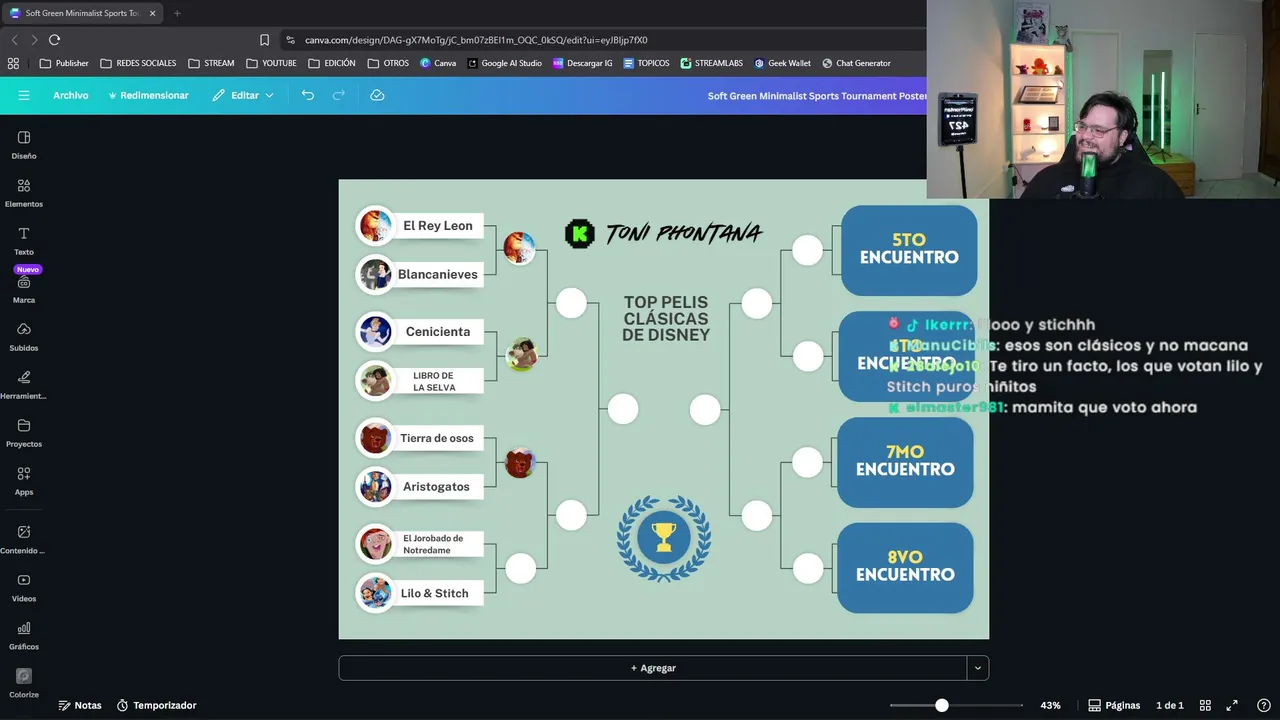Open the Herramientas drawing panel
The height and width of the screenshot is (720, 1280).
pos(24,385)
